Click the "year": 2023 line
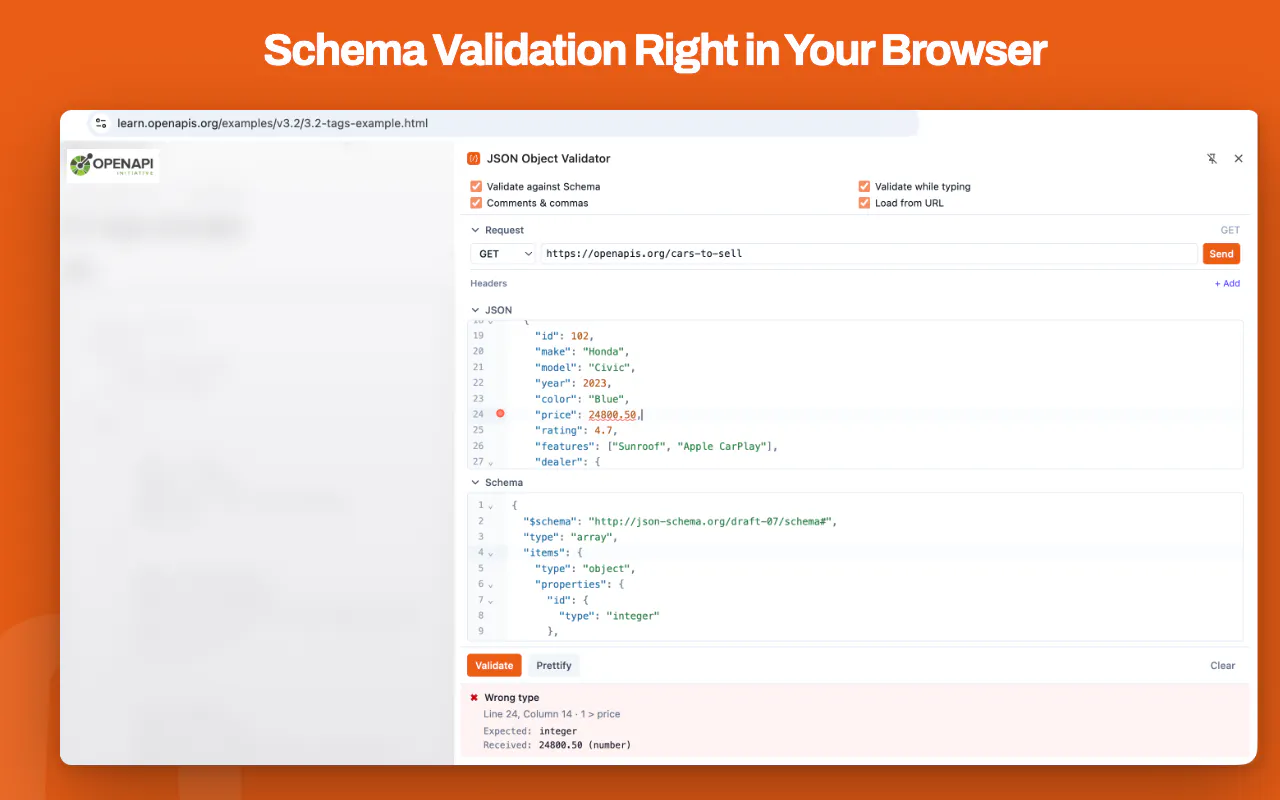The image size is (1280, 800). [x=573, y=383]
